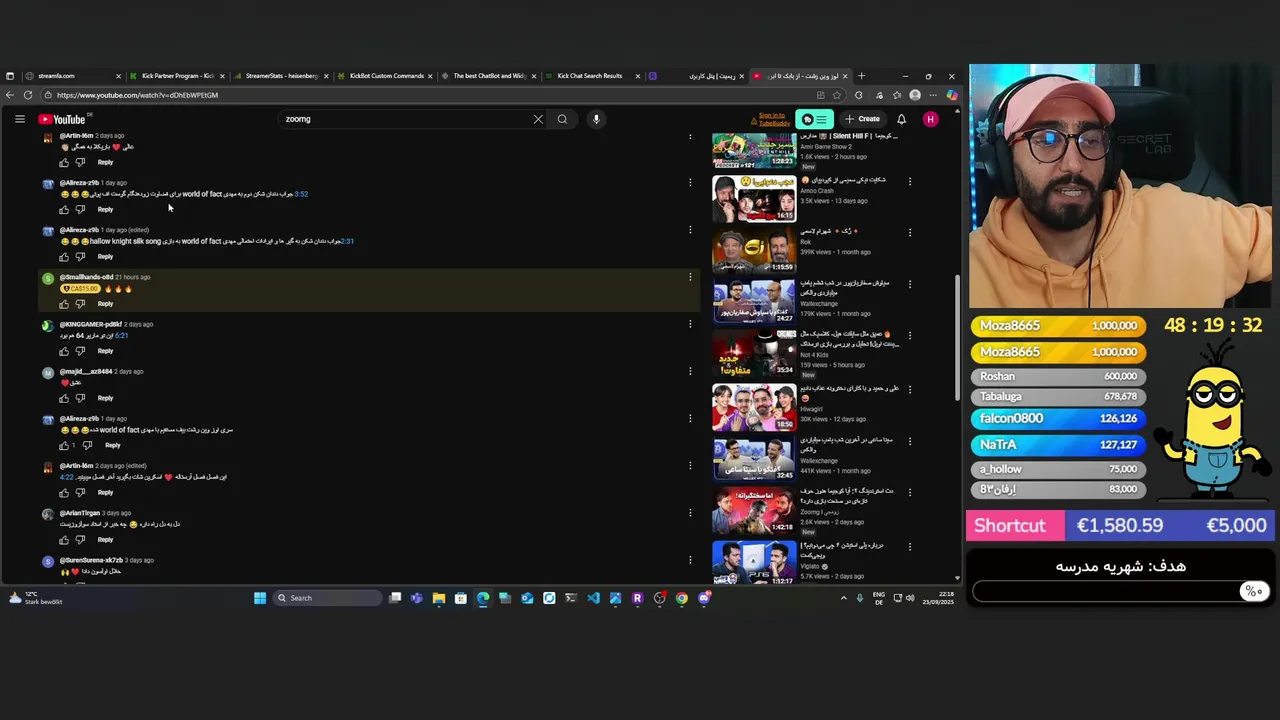Open options for Not 4 Kids suggested video

coord(910,336)
